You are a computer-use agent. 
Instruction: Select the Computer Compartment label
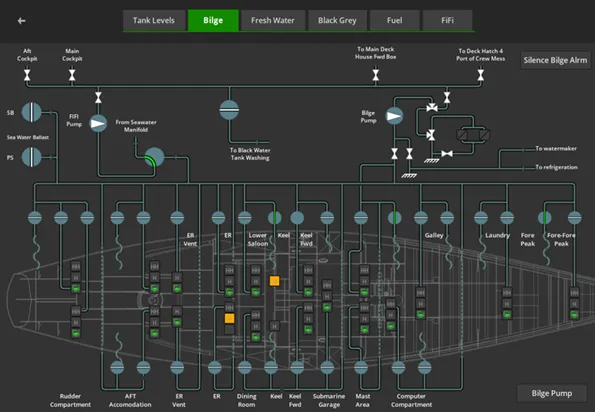pyautogui.click(x=411, y=400)
